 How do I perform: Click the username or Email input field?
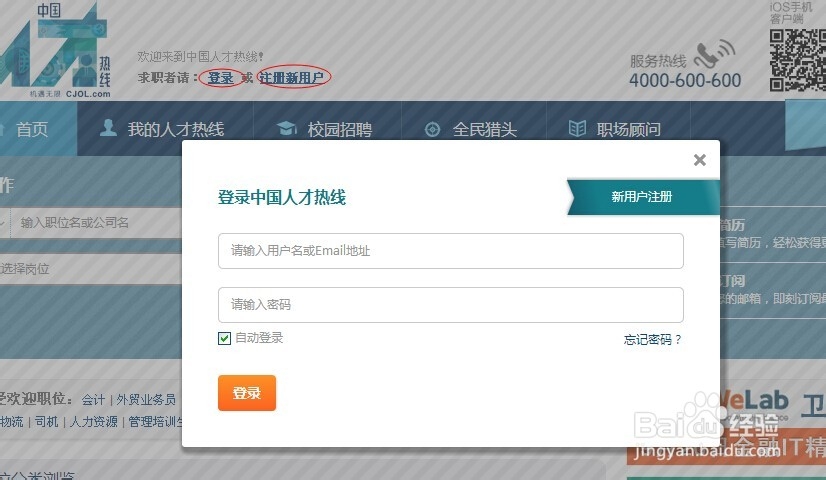click(x=451, y=251)
